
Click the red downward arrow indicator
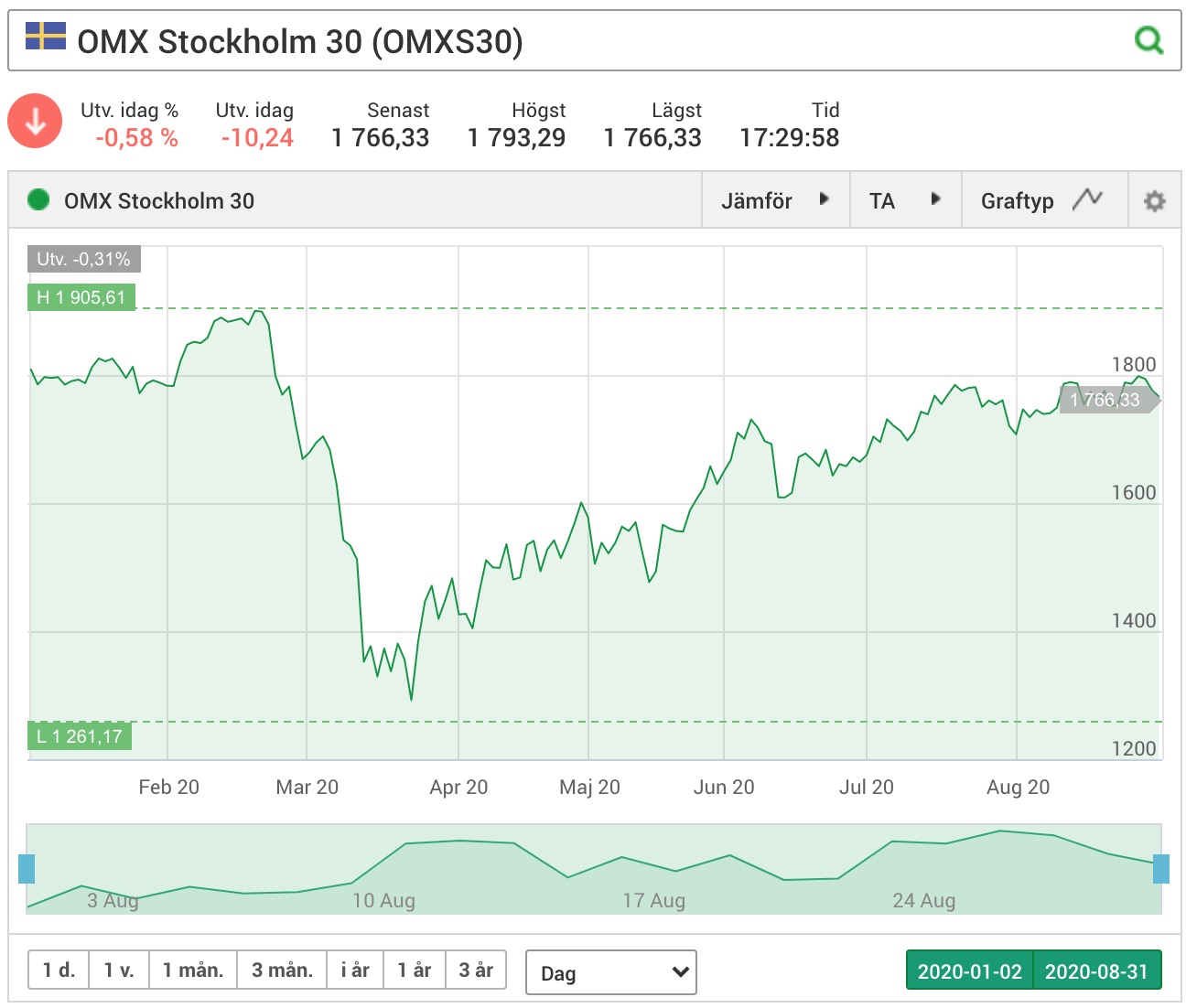pyautogui.click(x=35, y=121)
